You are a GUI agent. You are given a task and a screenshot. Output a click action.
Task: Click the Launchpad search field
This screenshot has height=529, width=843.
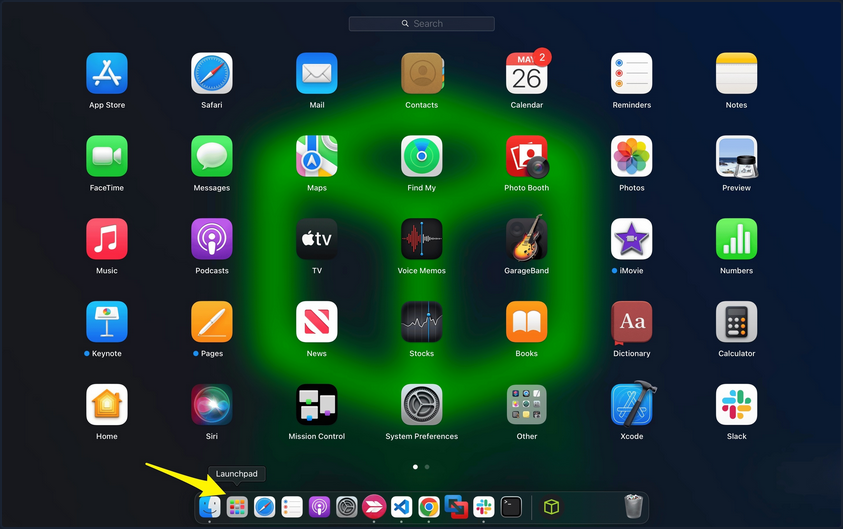(x=422, y=24)
